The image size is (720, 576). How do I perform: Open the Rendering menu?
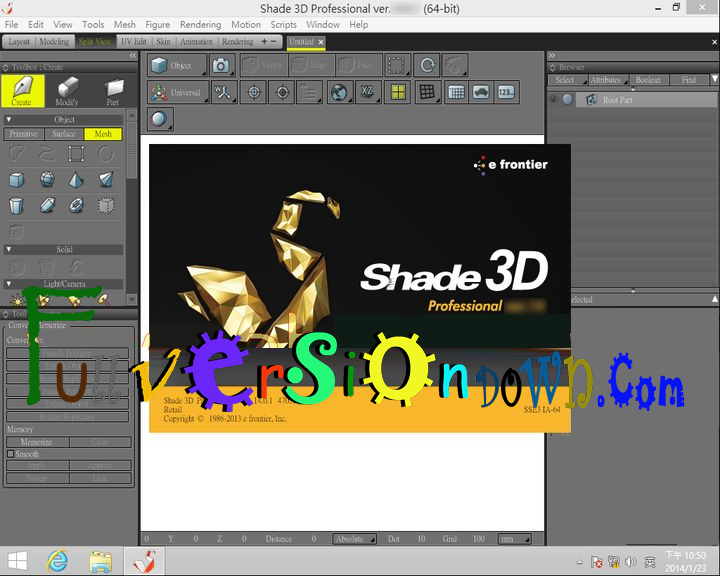(200, 25)
